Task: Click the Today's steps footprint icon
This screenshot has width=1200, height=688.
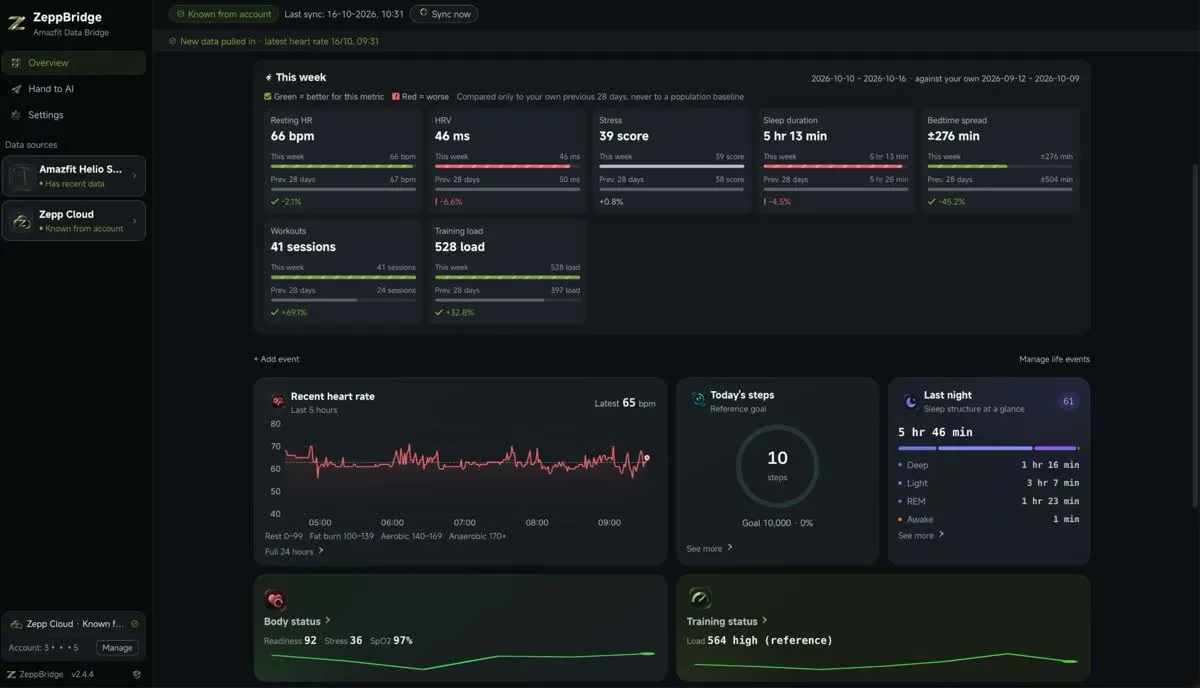Action: 698,400
